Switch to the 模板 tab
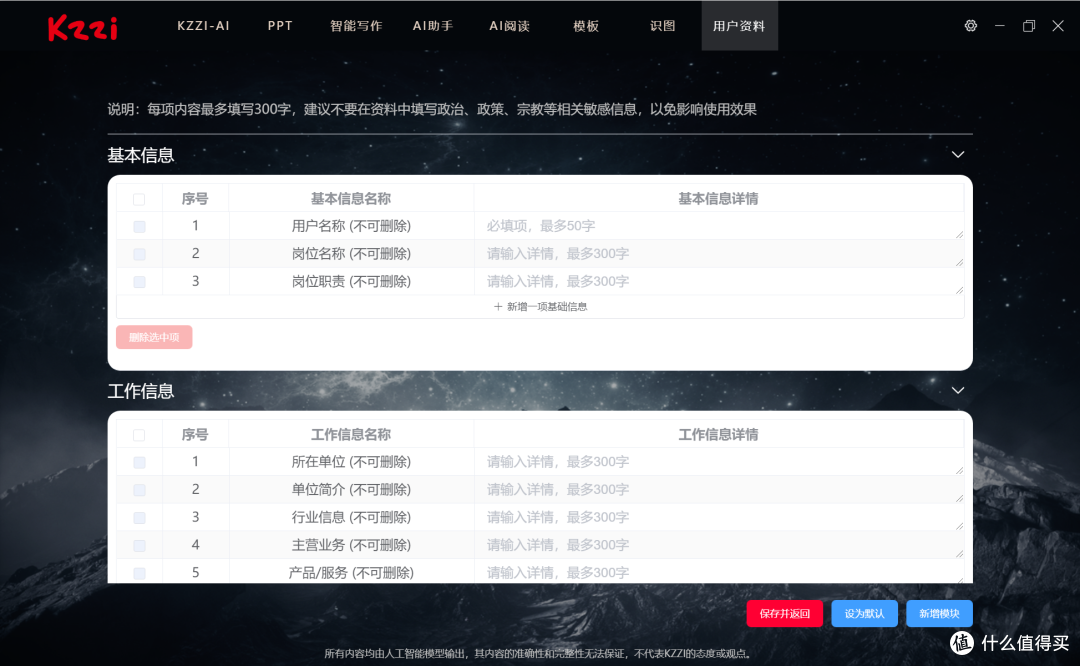The height and width of the screenshot is (666, 1080). click(x=585, y=25)
